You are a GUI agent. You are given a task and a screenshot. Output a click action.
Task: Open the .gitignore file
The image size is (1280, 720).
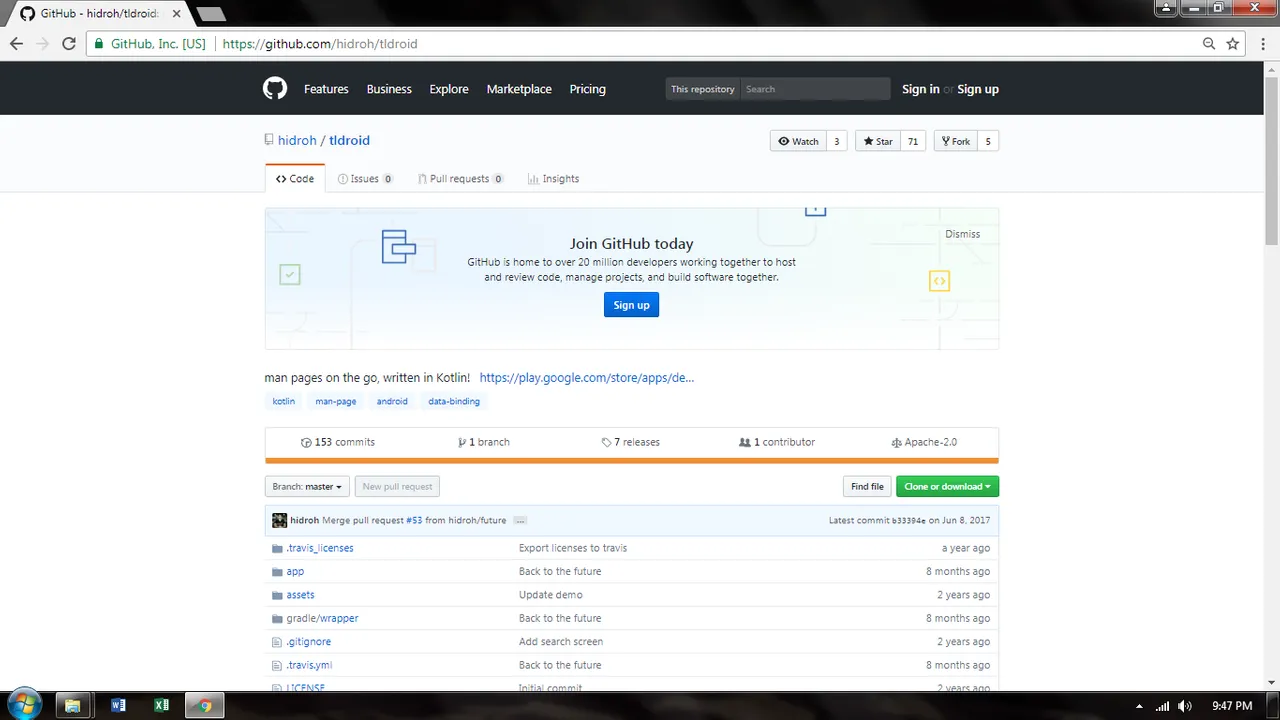click(x=308, y=642)
